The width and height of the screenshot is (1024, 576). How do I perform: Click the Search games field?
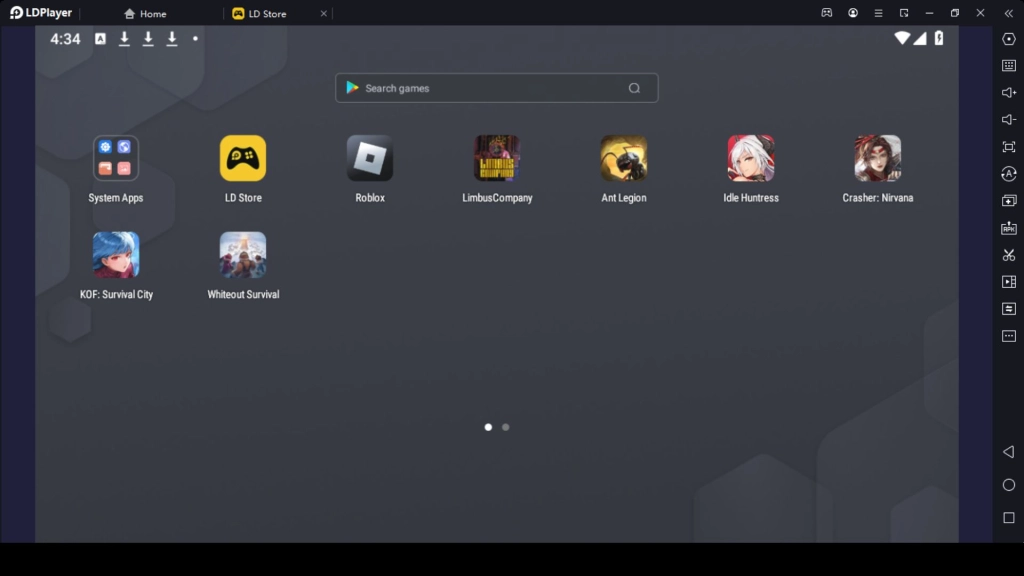point(496,88)
